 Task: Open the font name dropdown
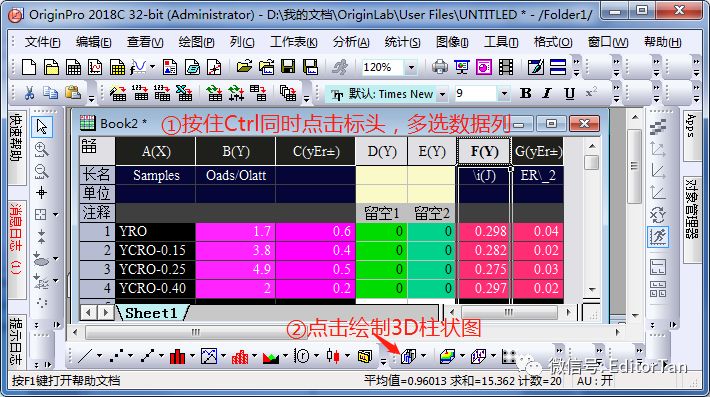[x=443, y=94]
